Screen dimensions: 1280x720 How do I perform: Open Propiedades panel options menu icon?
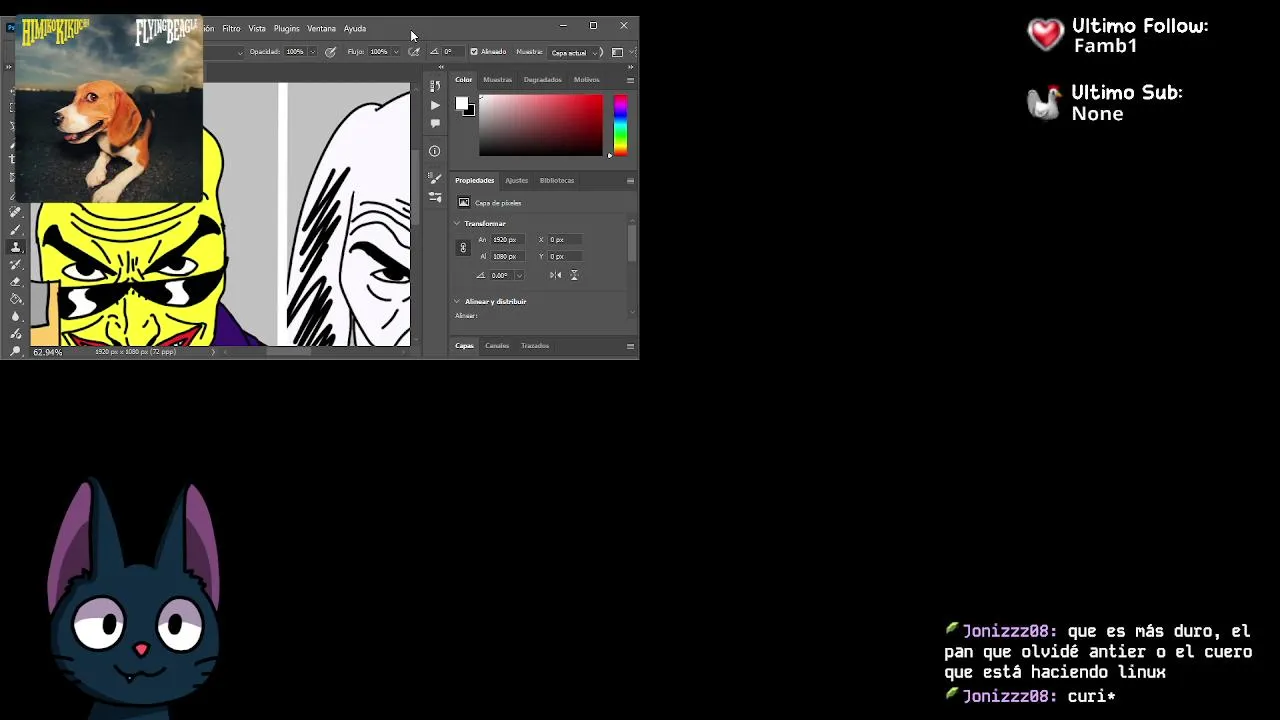(630, 181)
